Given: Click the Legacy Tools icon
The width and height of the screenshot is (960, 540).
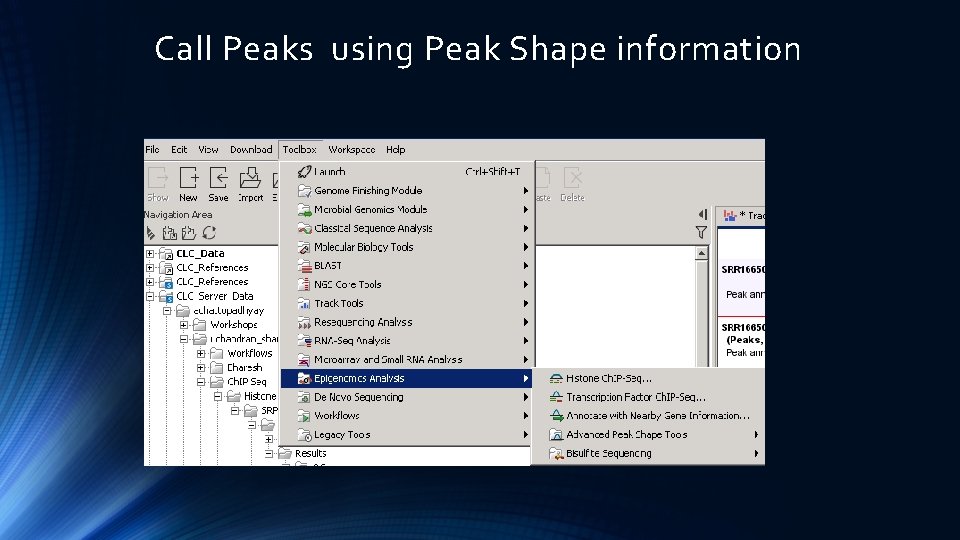Looking at the screenshot, I should [x=304, y=435].
